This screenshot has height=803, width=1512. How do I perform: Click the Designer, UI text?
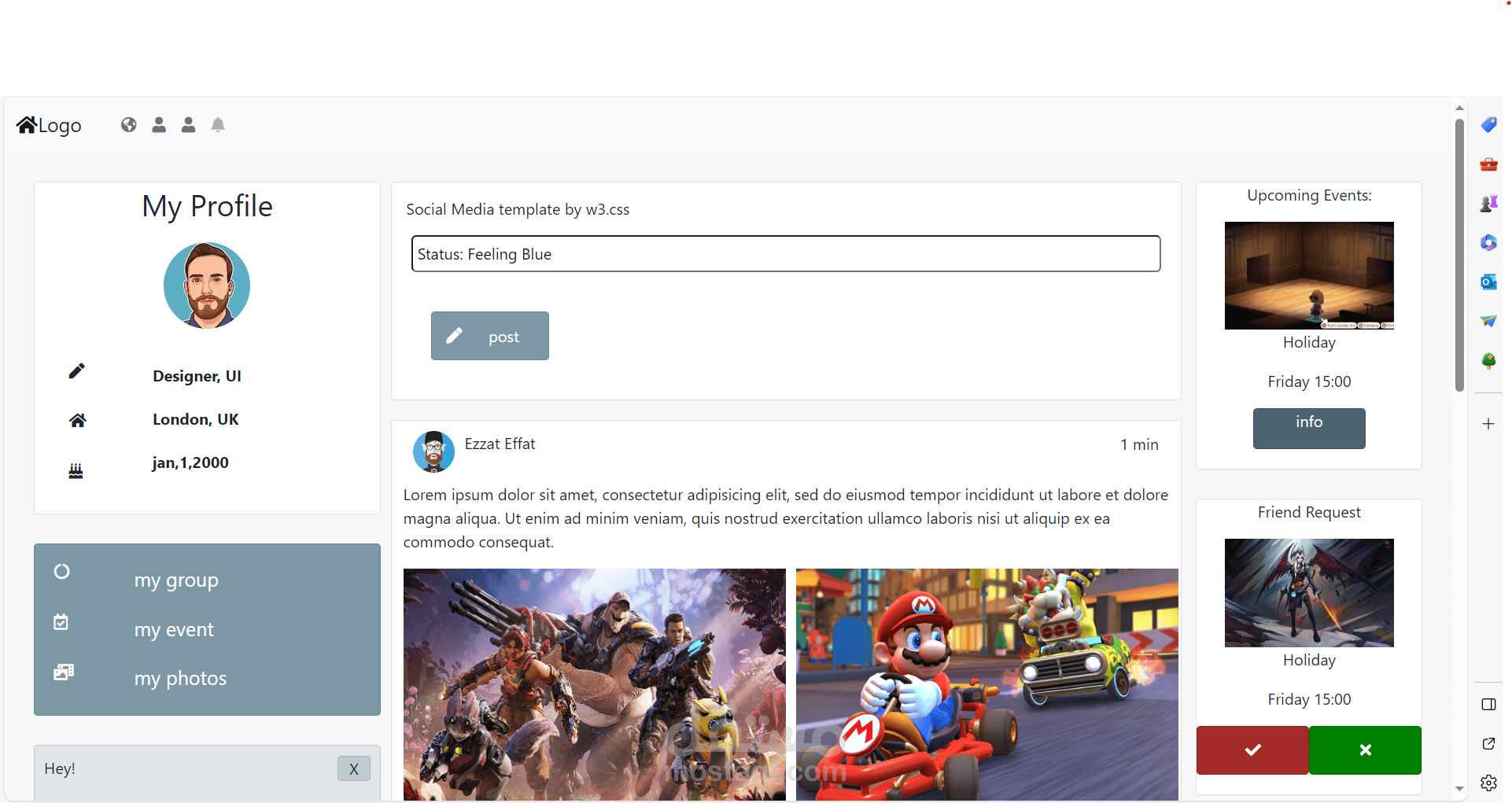pyautogui.click(x=197, y=376)
